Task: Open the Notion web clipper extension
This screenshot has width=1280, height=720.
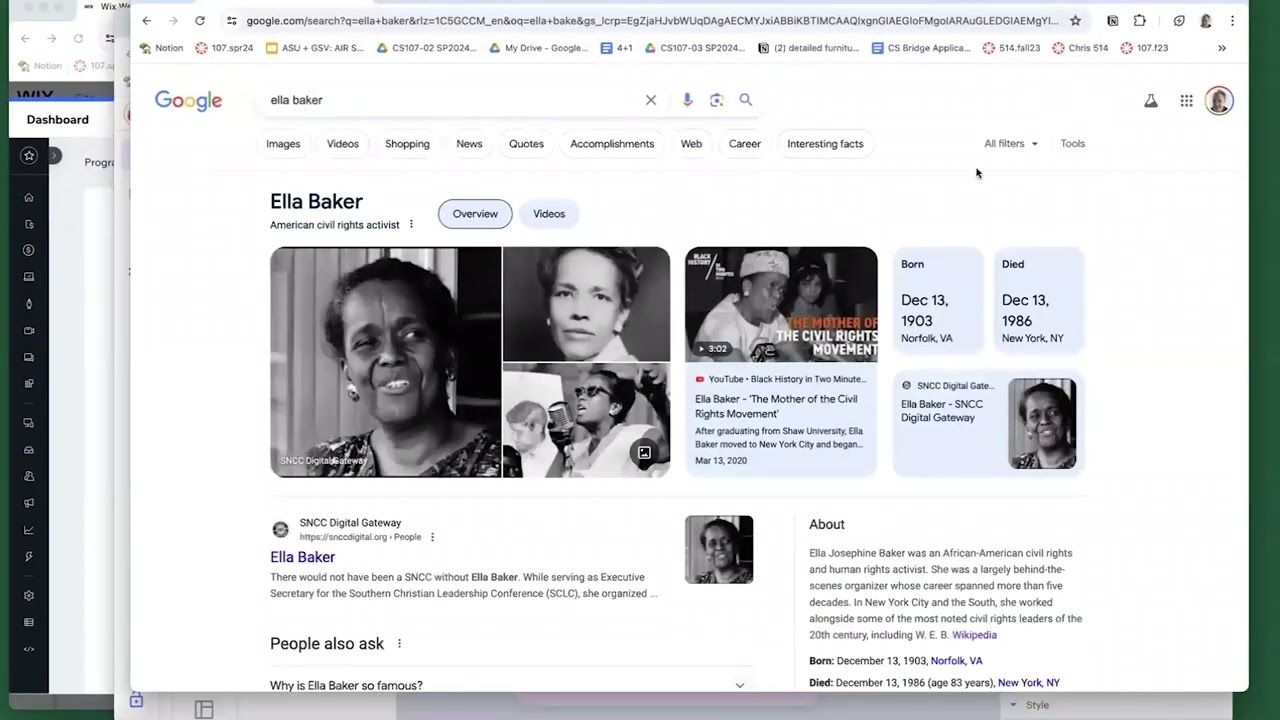Action: pos(1113,20)
